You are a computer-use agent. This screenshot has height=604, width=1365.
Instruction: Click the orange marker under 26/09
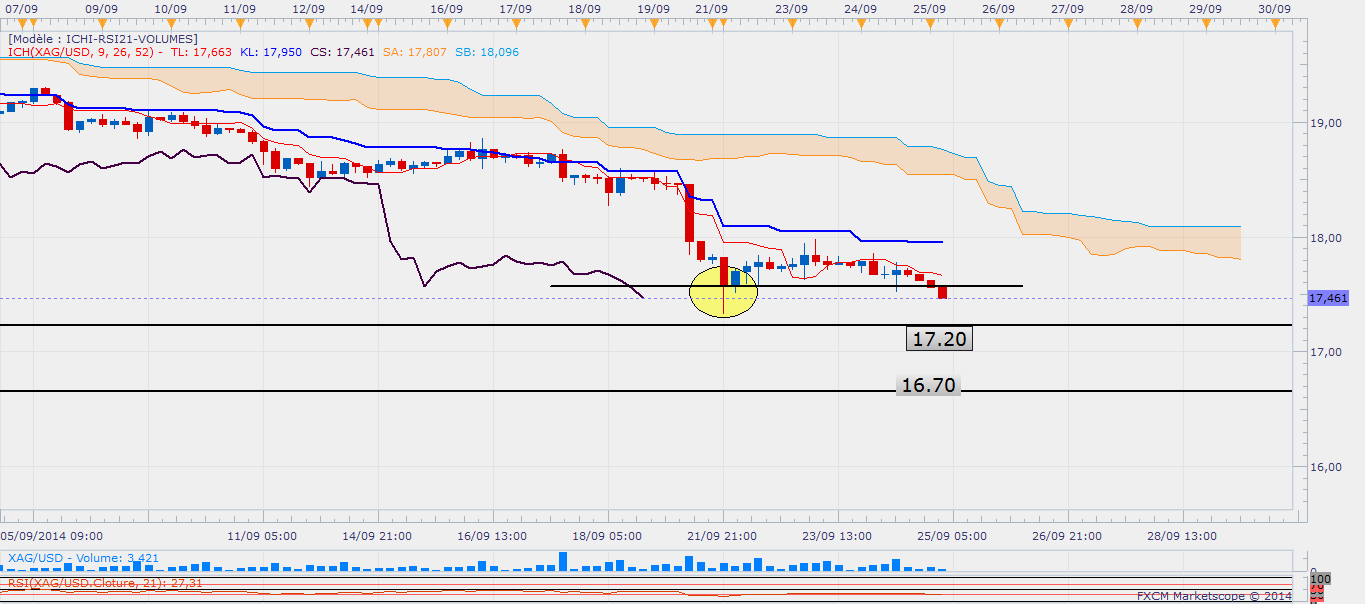[998, 23]
